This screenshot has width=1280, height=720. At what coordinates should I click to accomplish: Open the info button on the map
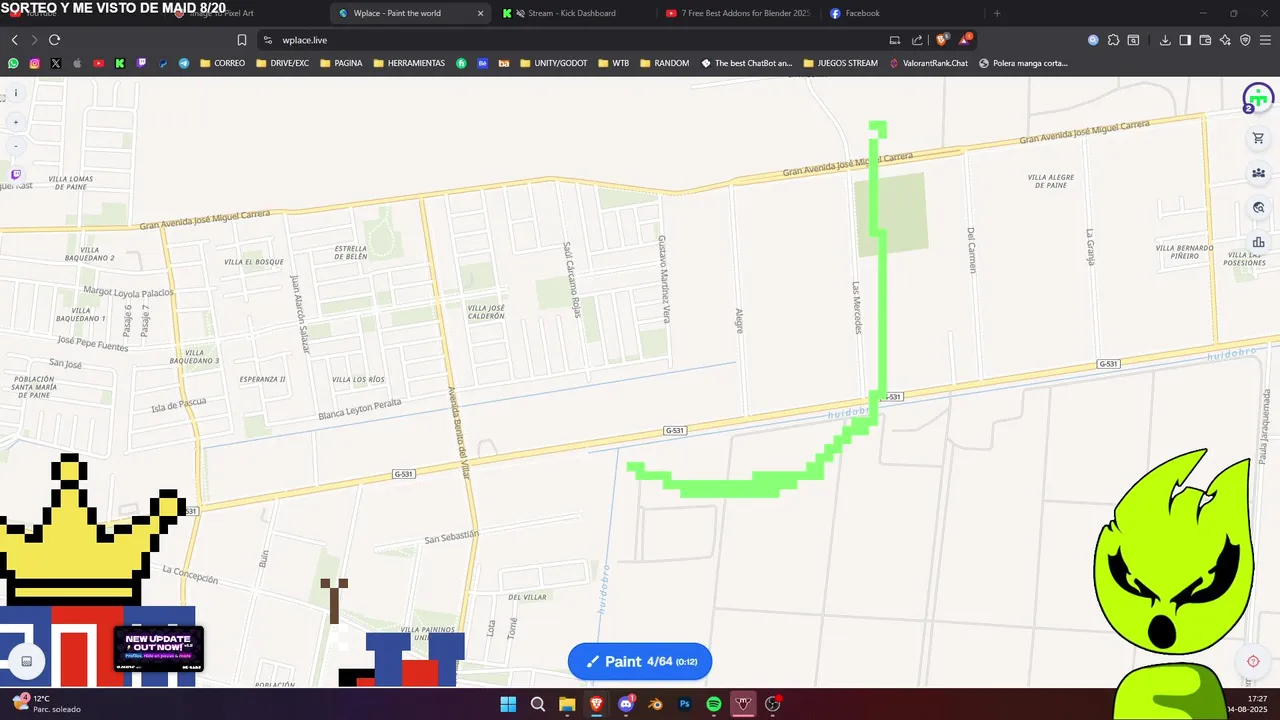pyautogui.click(x=15, y=93)
